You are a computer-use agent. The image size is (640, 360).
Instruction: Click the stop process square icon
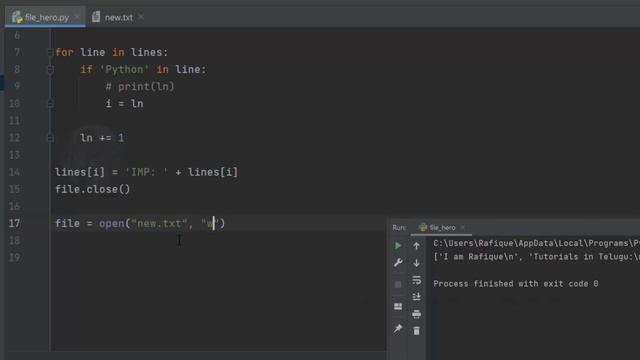pos(398,284)
